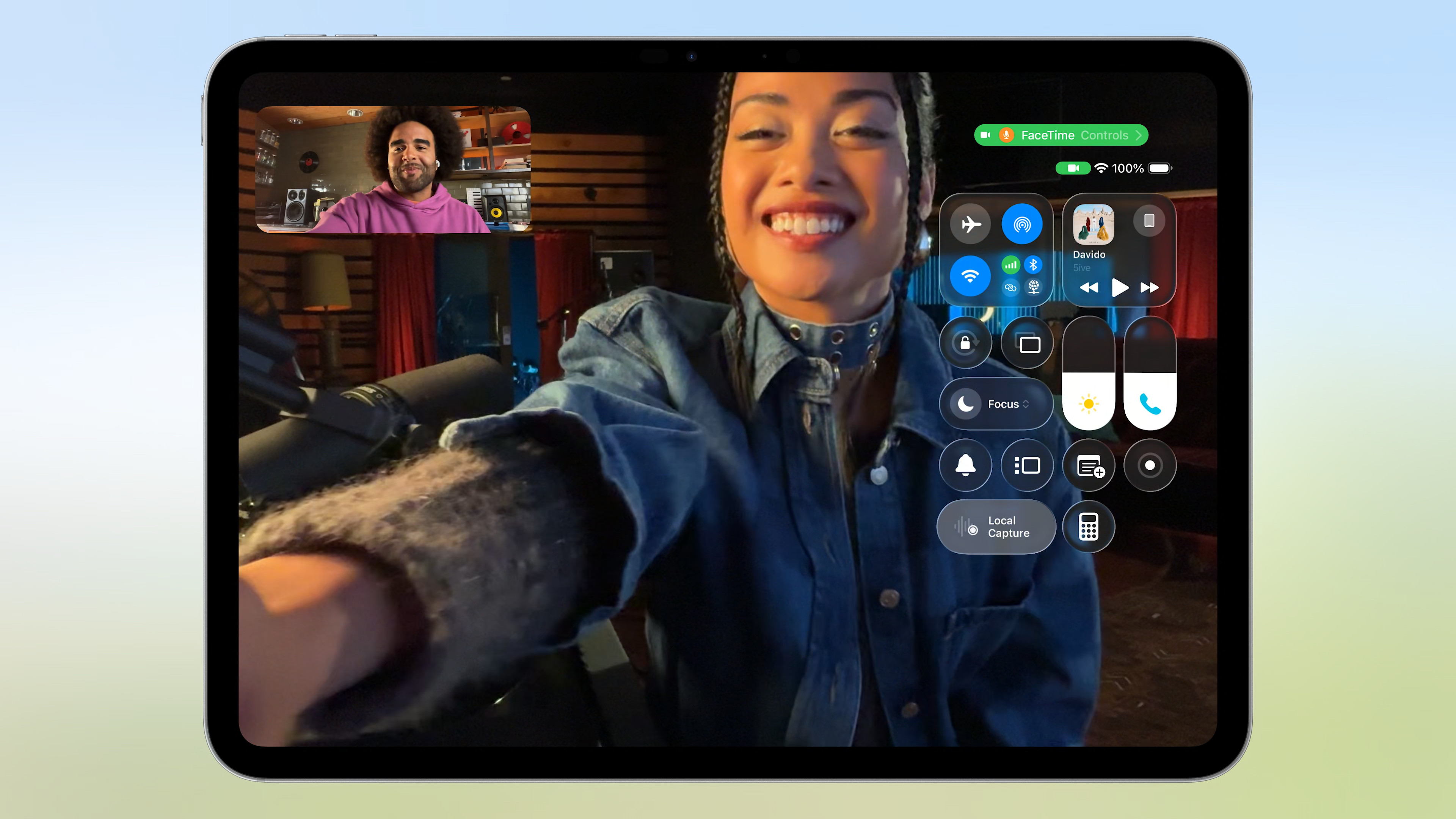
Task: Tap the self-view video thumbnail
Action: pyautogui.click(x=394, y=169)
